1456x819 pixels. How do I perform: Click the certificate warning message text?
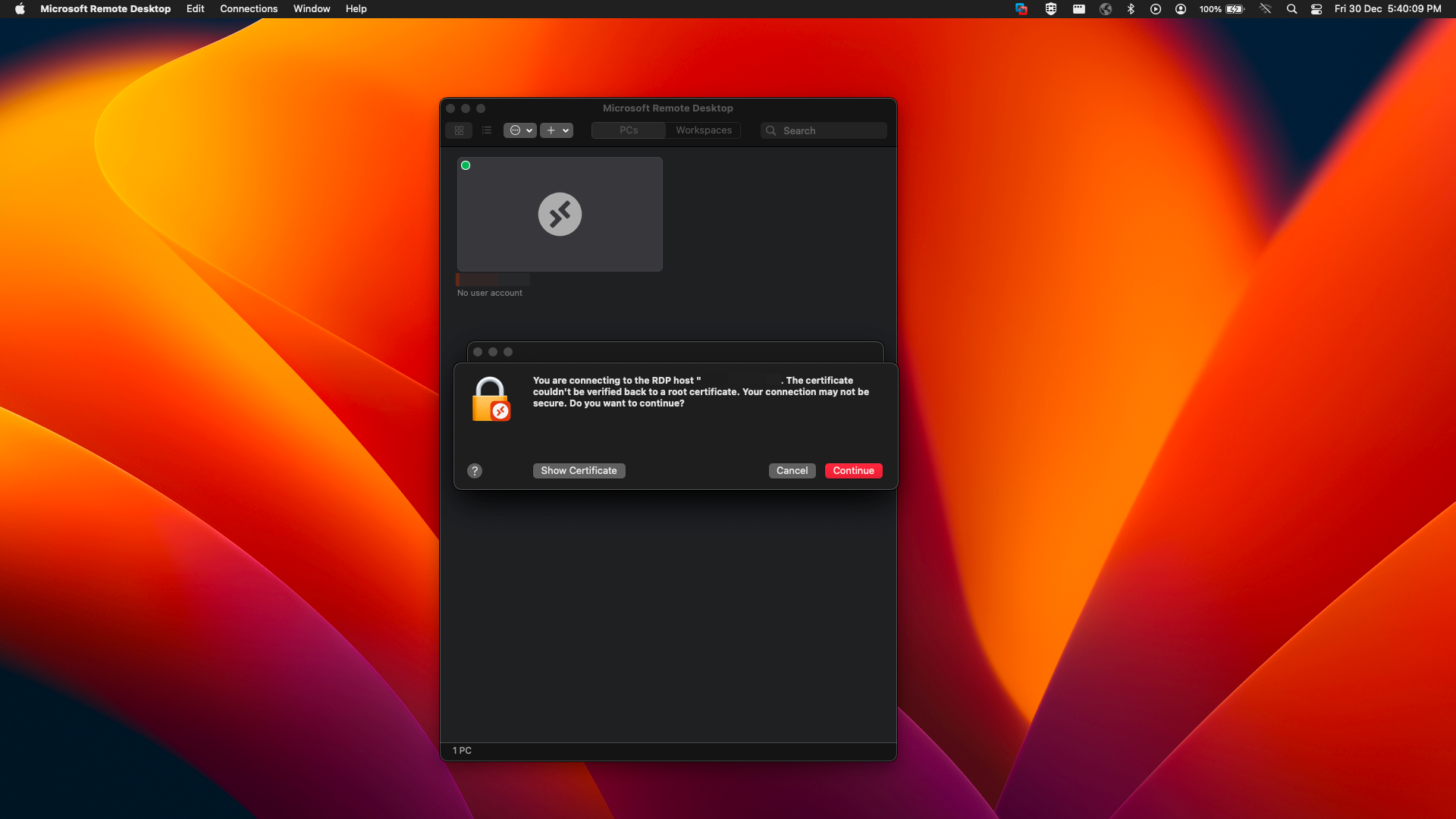tap(701, 392)
